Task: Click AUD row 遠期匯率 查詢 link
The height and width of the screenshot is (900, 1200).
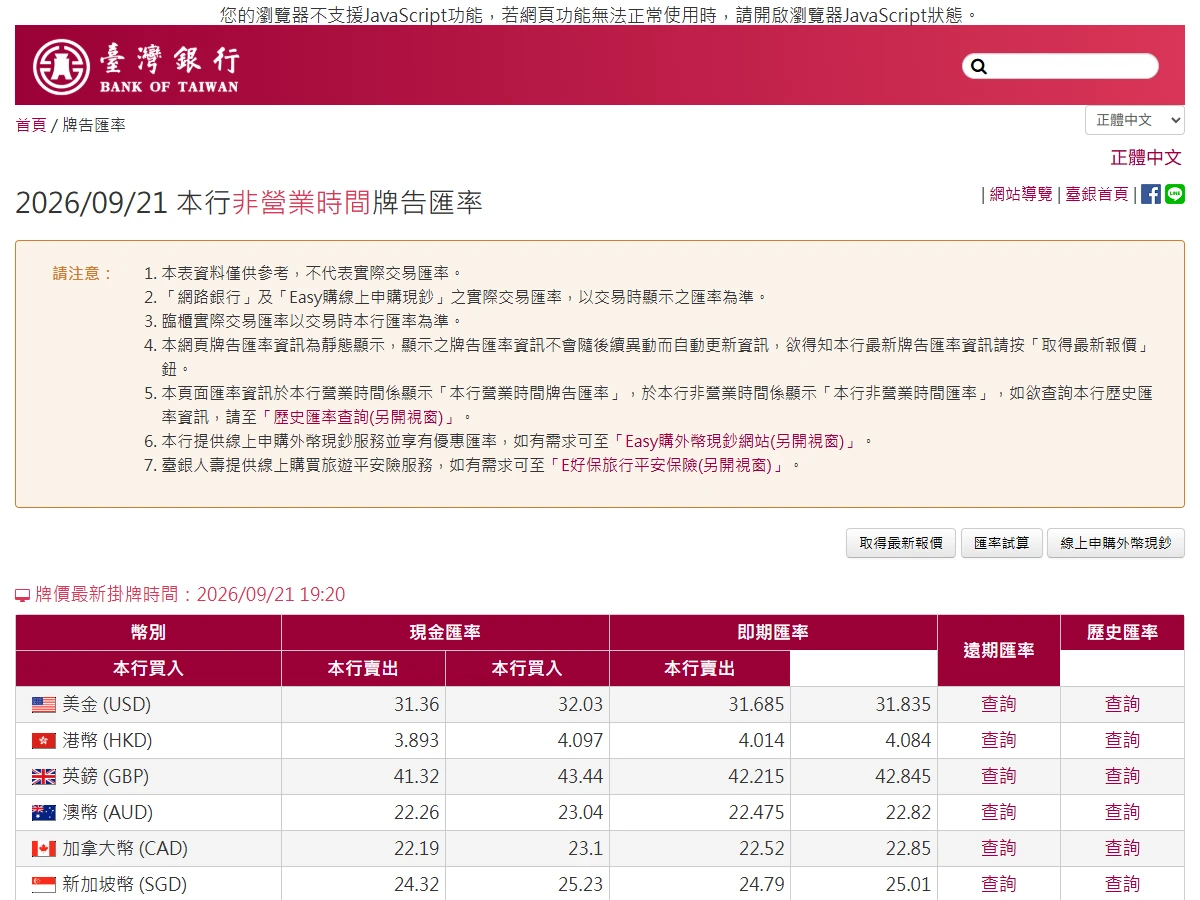Action: click(x=998, y=812)
